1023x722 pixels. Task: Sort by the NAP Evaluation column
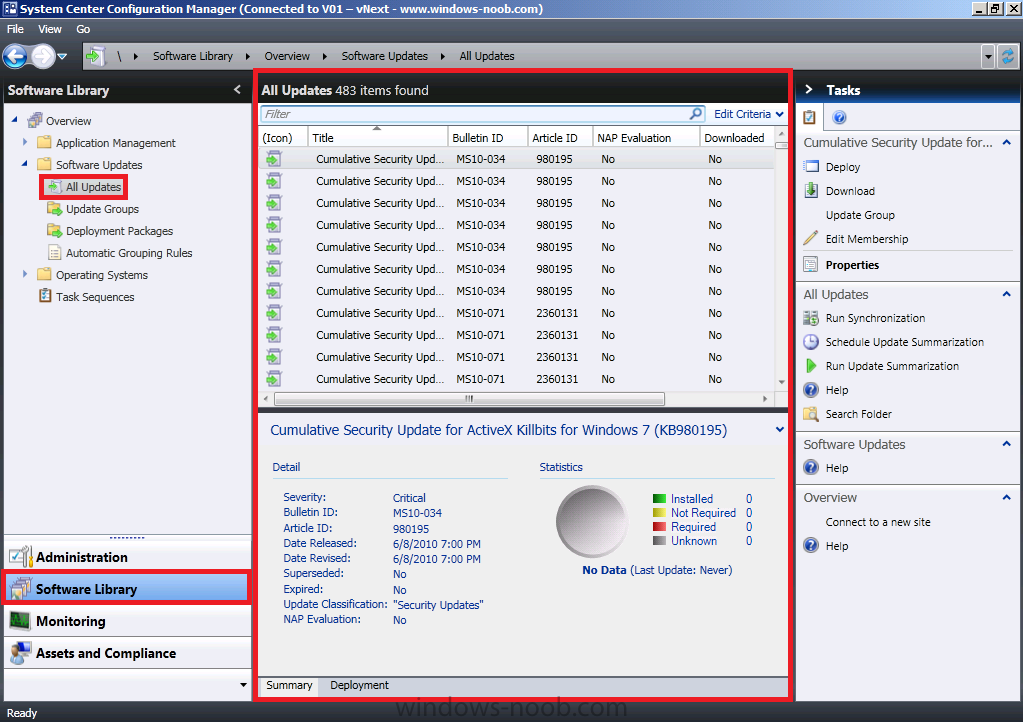tap(646, 138)
